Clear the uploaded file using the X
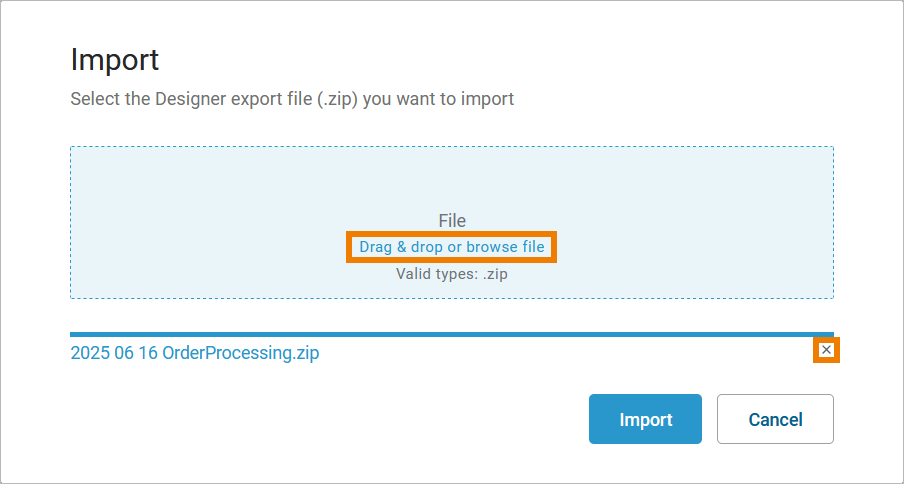Image resolution: width=904 pixels, height=484 pixels. click(826, 350)
